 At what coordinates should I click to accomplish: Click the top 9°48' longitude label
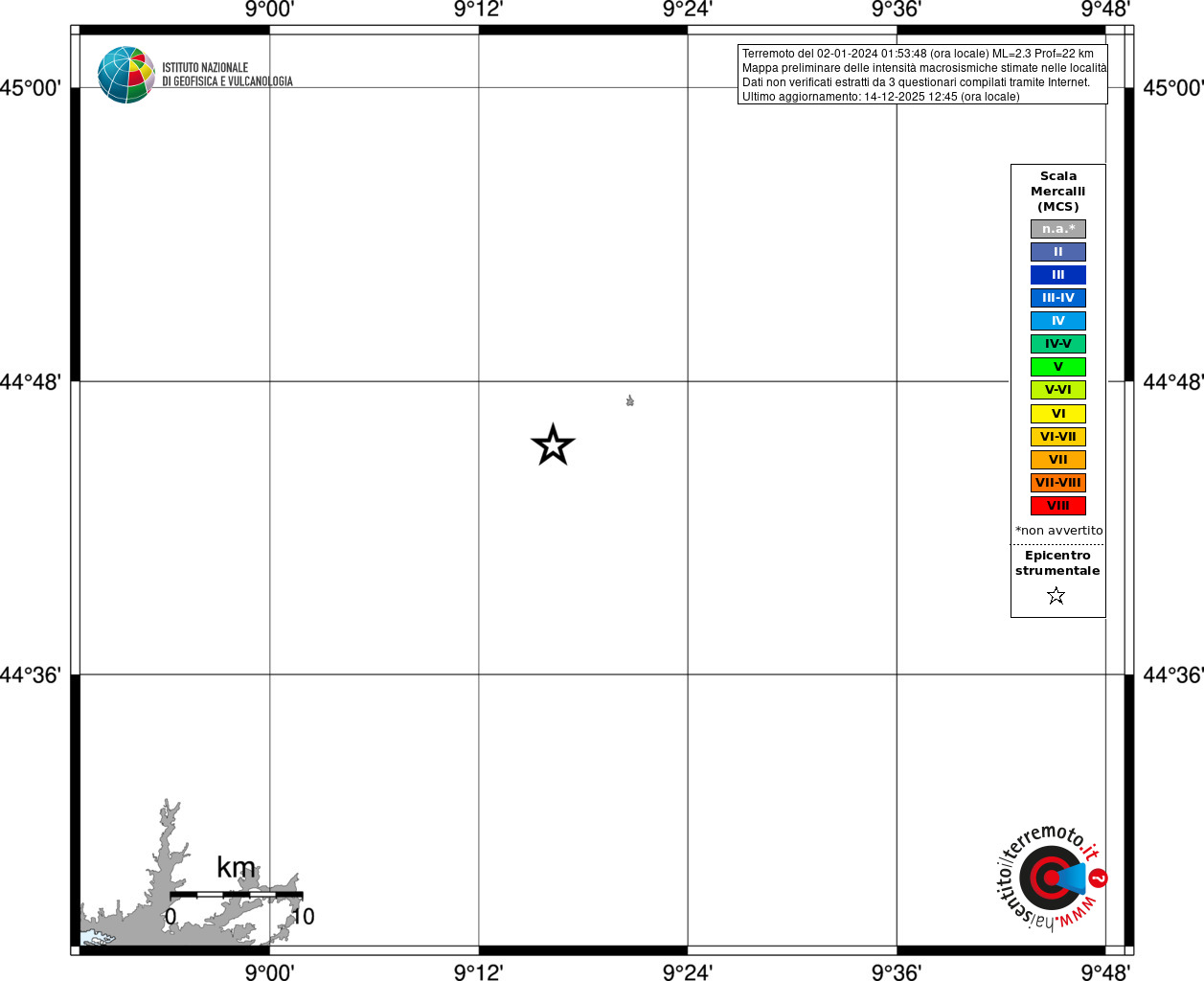1105,10
